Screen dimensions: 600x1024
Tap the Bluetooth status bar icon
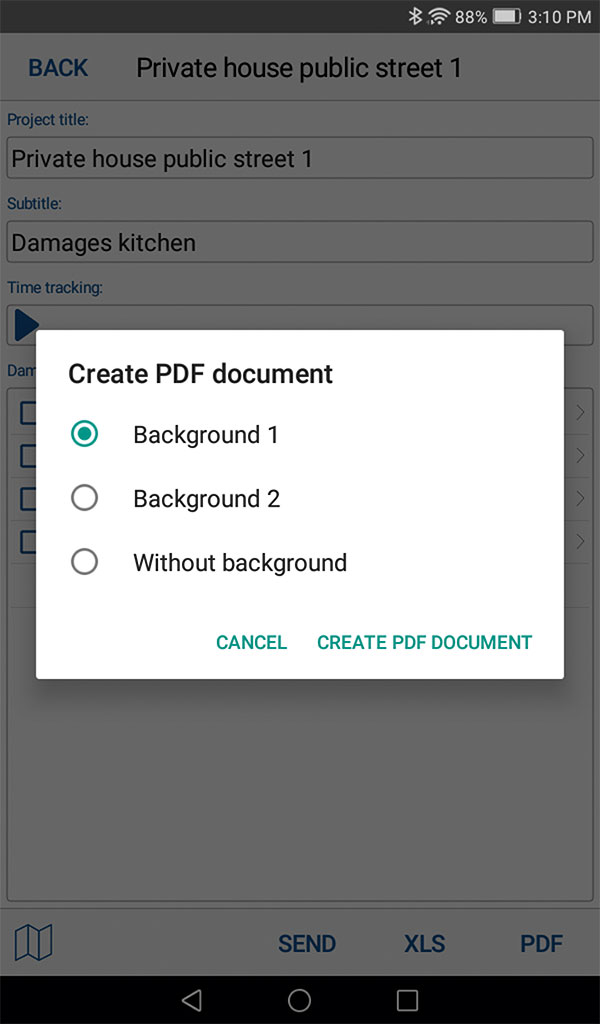pyautogui.click(x=415, y=17)
